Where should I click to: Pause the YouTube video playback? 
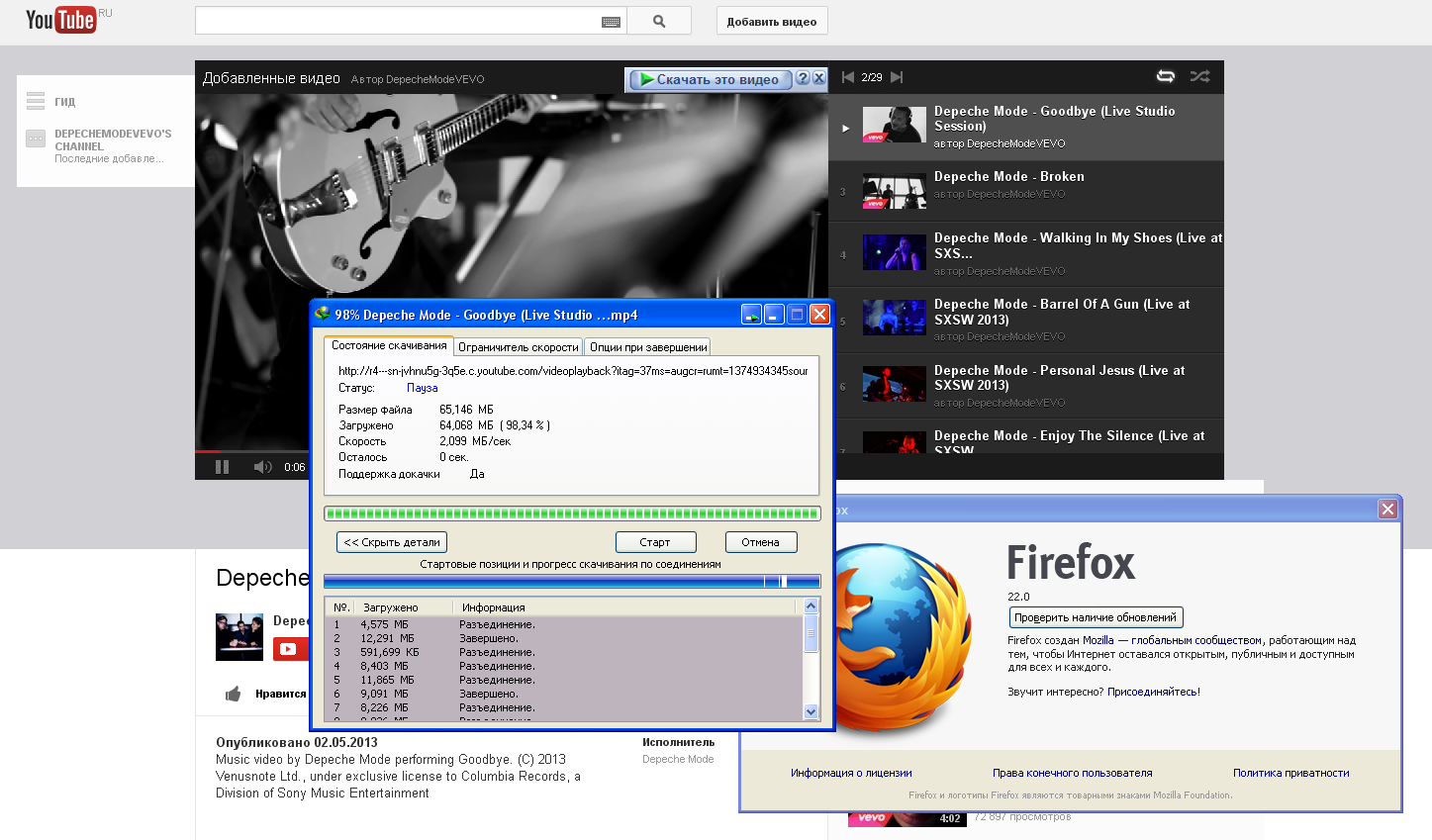click(x=222, y=467)
